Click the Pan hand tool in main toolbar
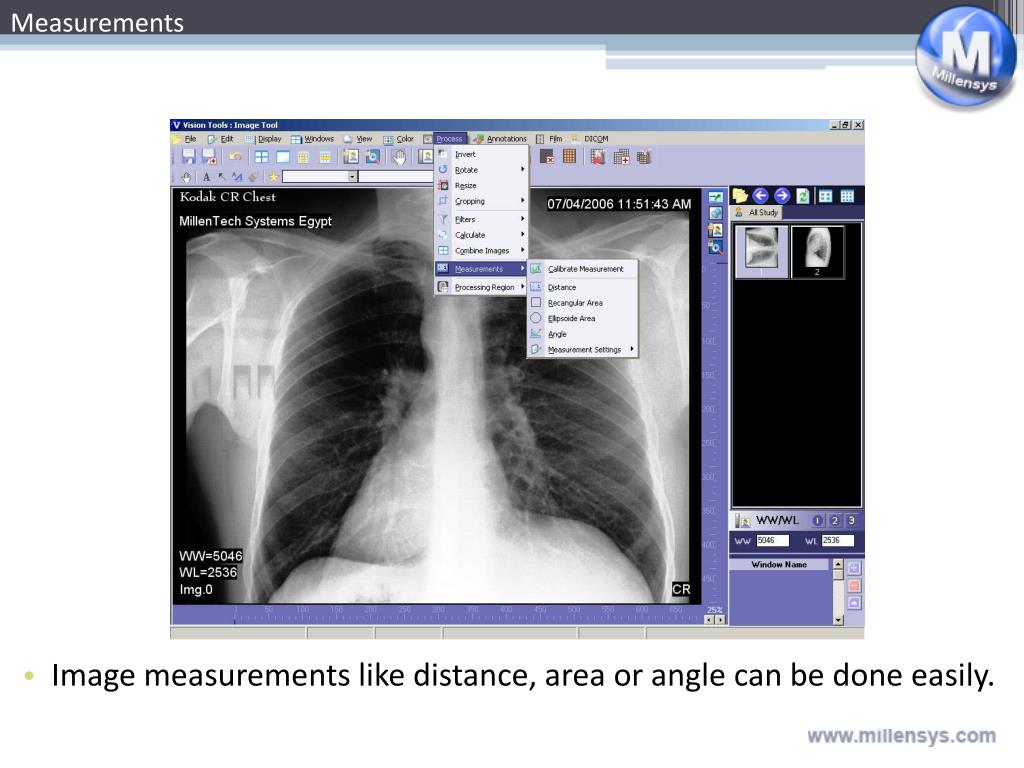The height and width of the screenshot is (768, 1024). coord(398,157)
